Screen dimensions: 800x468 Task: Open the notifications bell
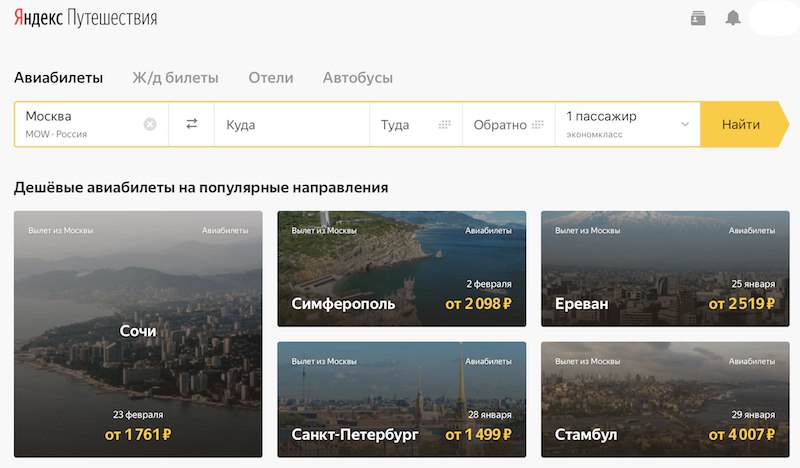coord(733,18)
